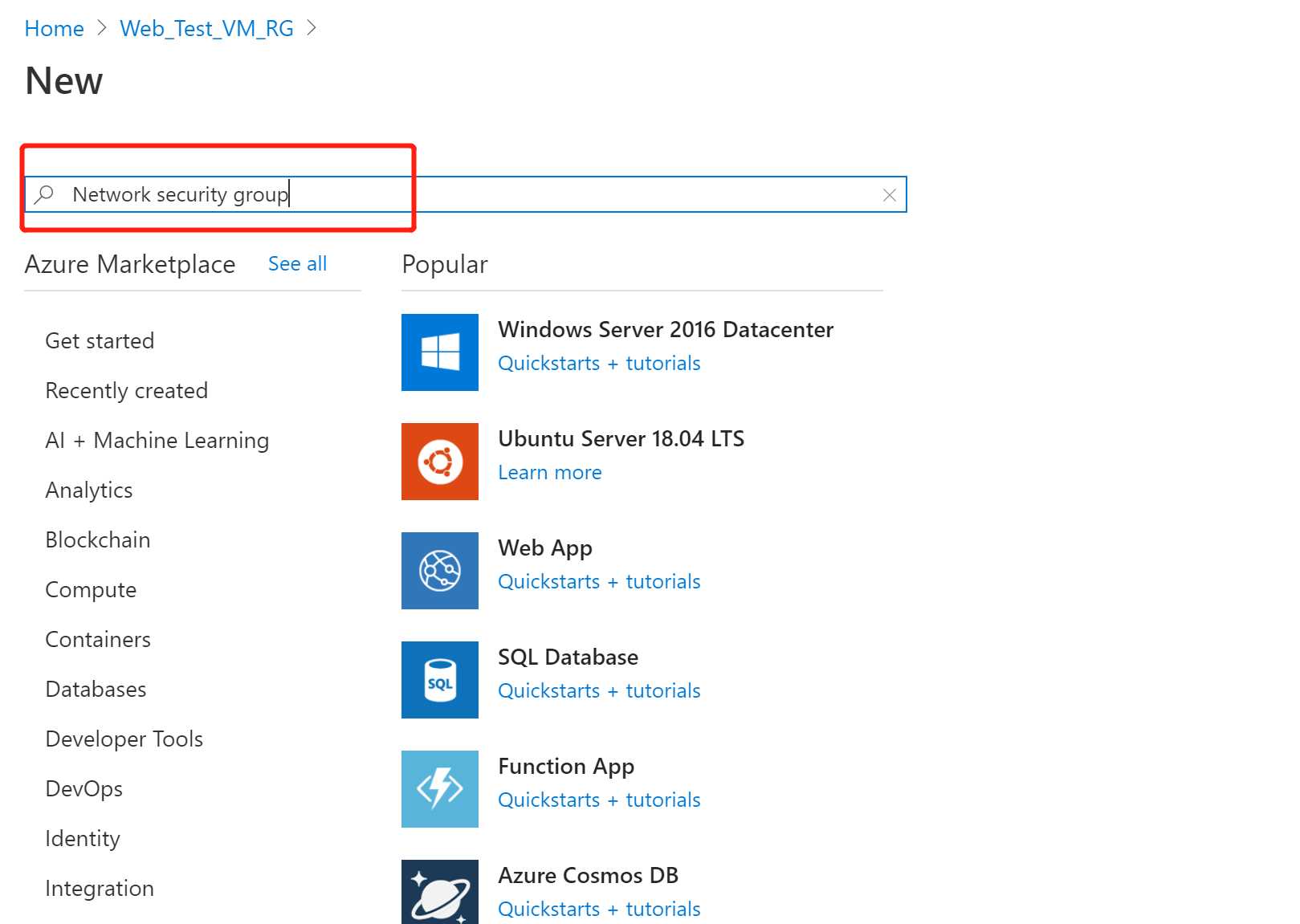
Task: Select the Blockchain category
Action: click(x=98, y=540)
